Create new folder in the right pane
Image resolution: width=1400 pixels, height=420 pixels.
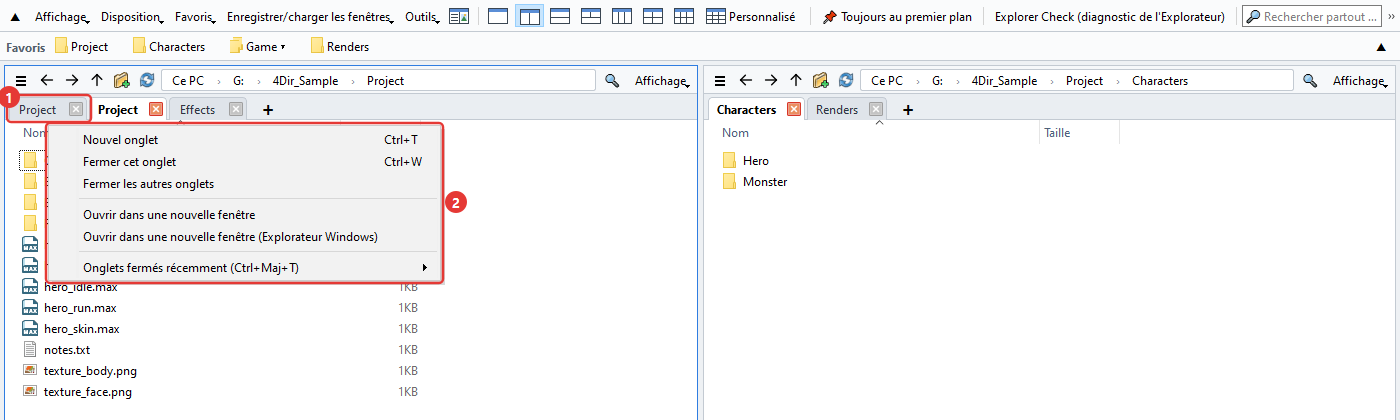[821, 81]
